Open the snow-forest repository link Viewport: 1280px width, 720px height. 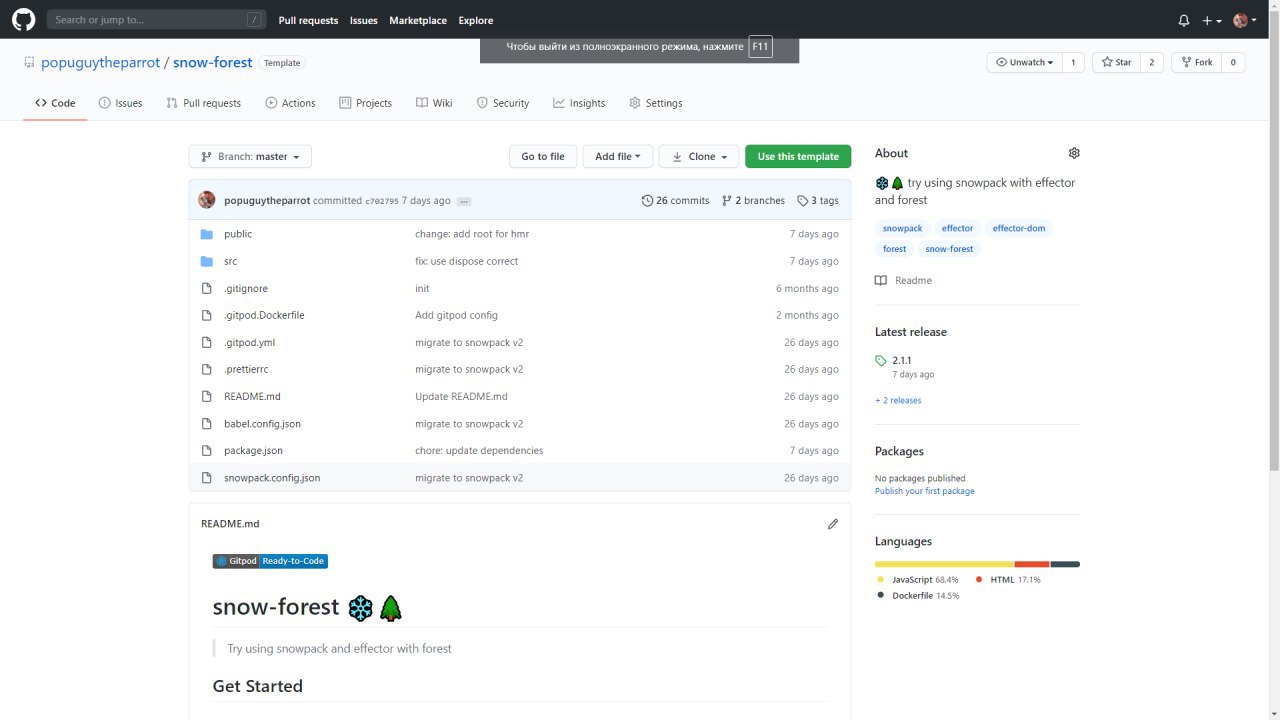pyautogui.click(x=212, y=62)
